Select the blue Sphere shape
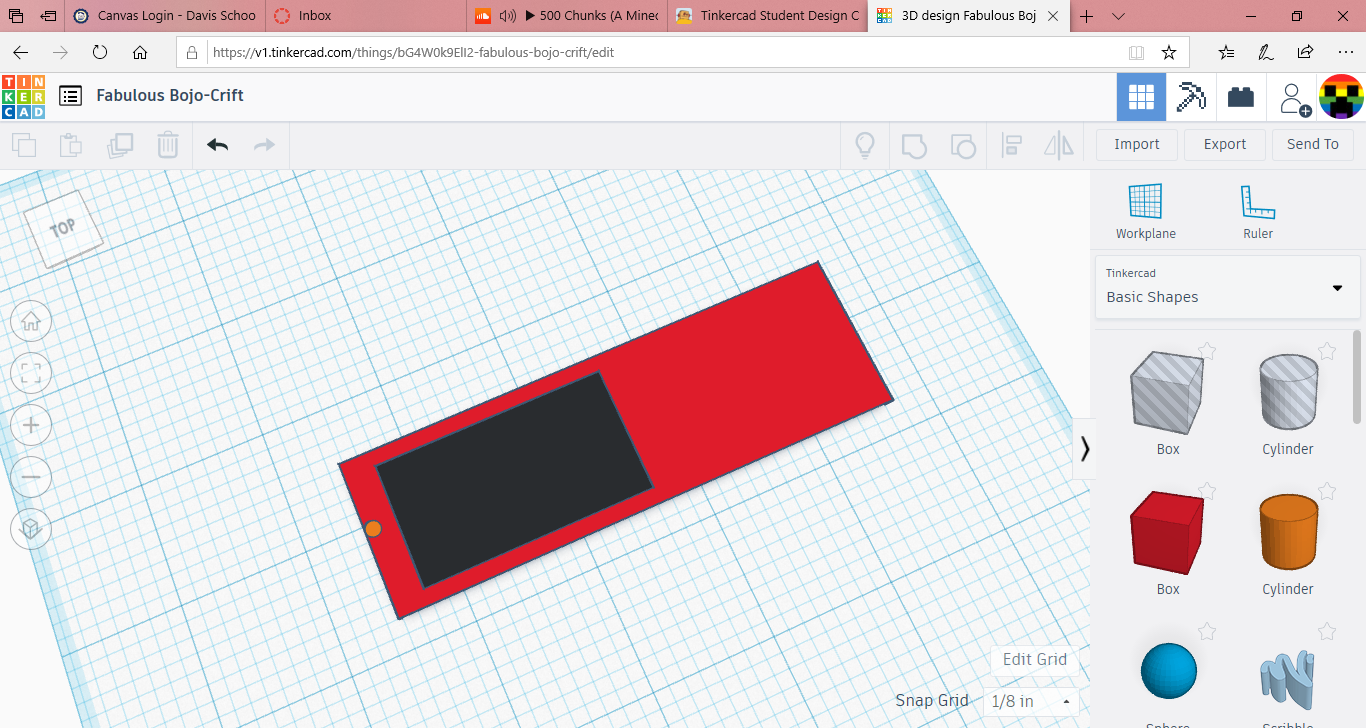 coord(1168,671)
